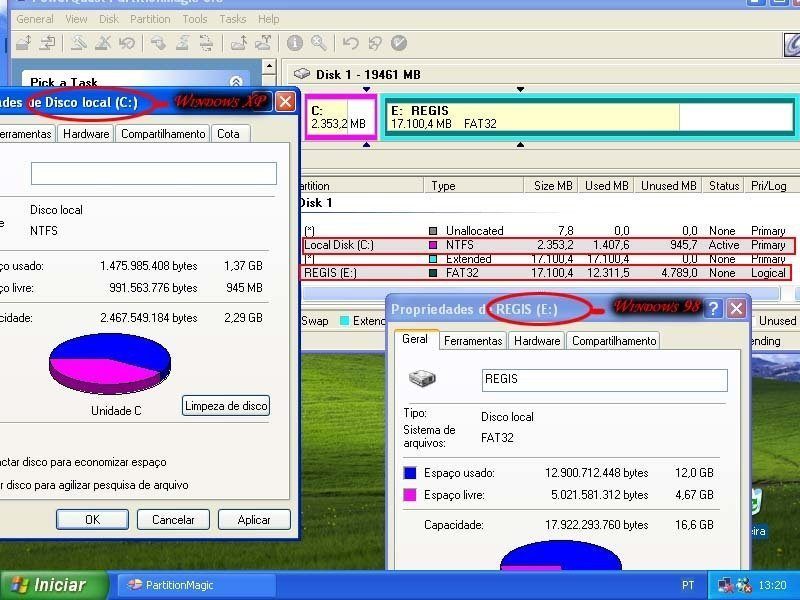The image size is (800, 600).
Task: Click the magnifier Check for Errors icon
Action: coord(319,43)
